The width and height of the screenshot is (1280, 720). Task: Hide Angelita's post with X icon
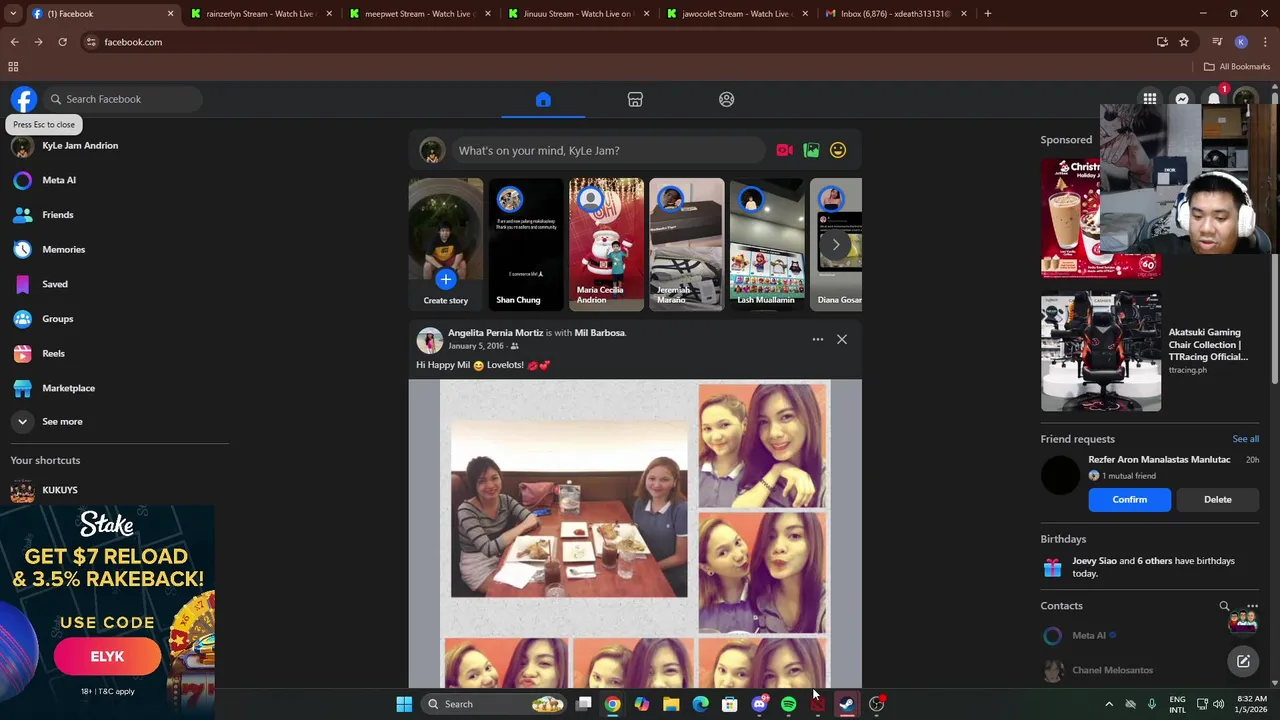tap(842, 339)
